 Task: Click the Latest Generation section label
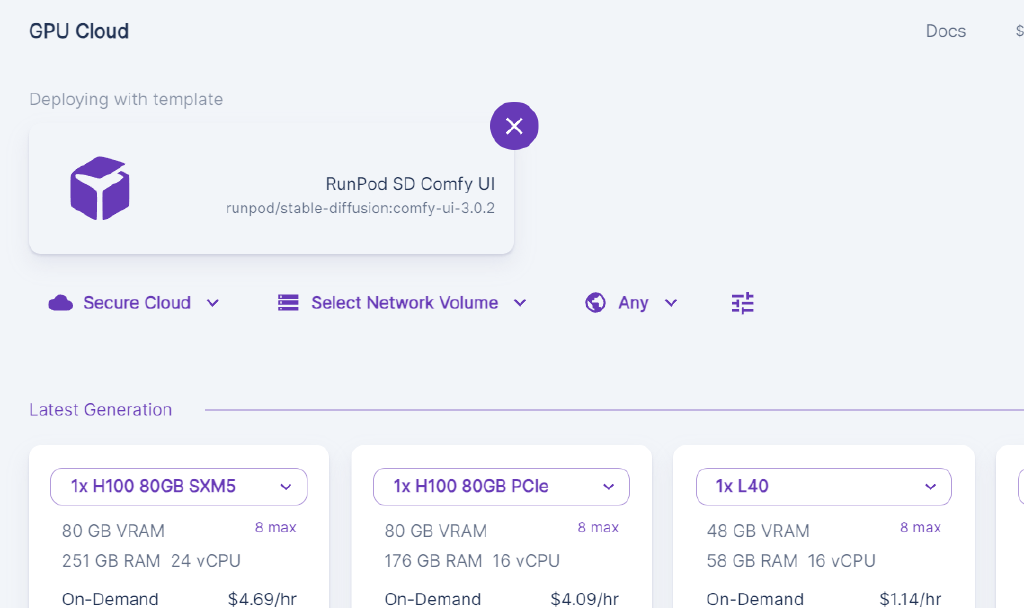click(x=101, y=409)
